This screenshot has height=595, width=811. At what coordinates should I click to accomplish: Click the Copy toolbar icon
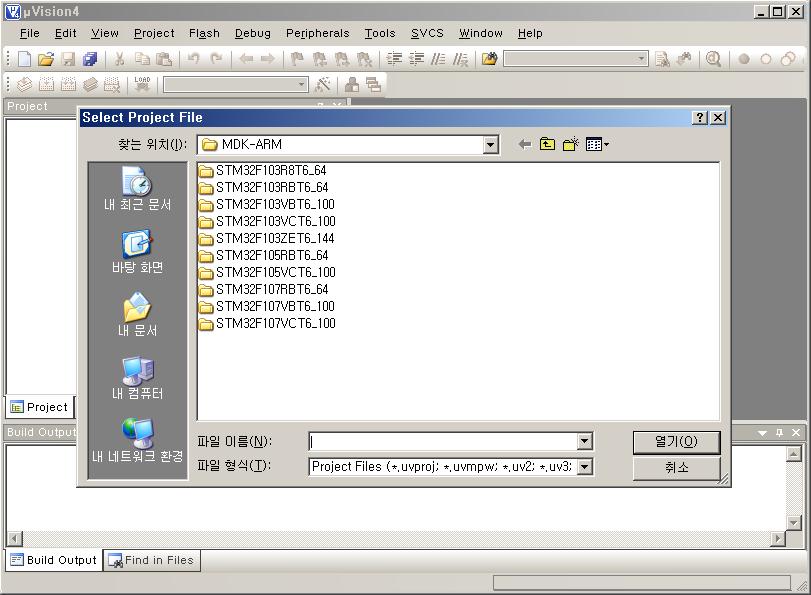142,59
